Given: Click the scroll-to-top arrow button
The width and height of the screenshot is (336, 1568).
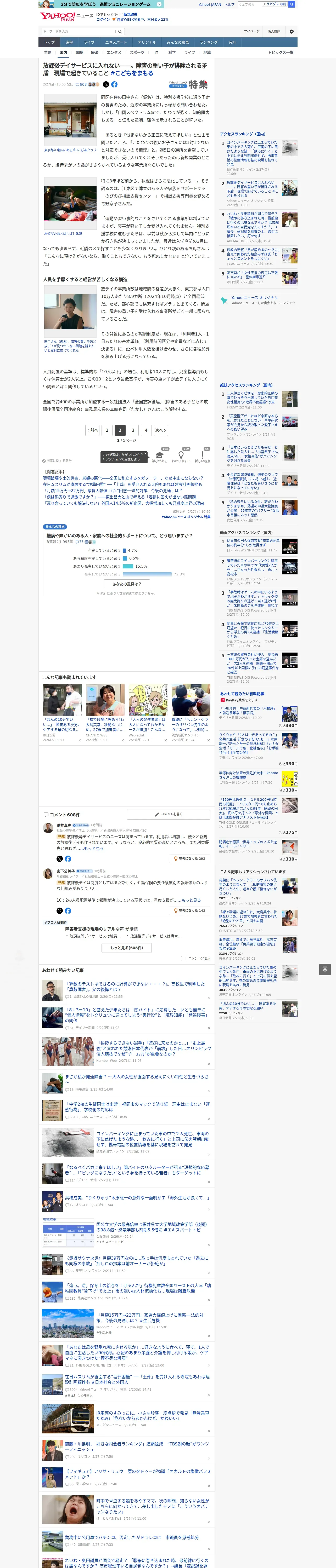Looking at the screenshot, I should (325, 970).
